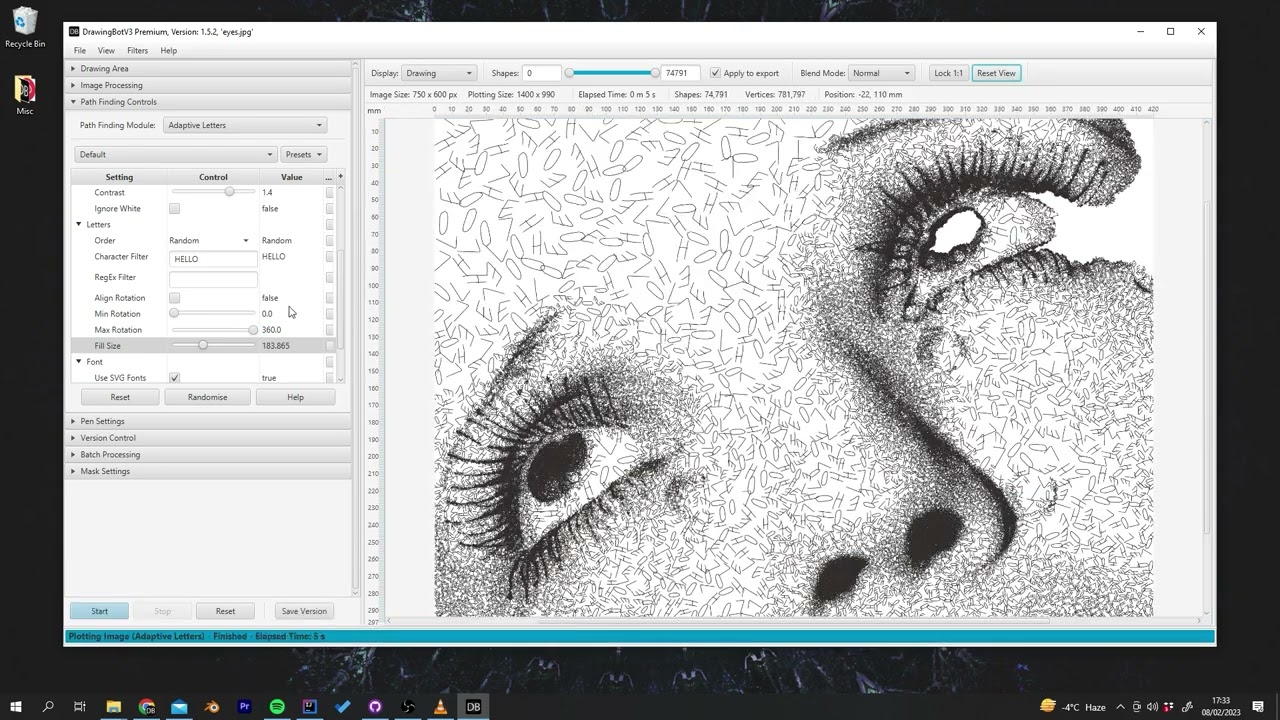This screenshot has width=1280, height=720.
Task: Open Spotify from taskbar
Action: [277, 707]
